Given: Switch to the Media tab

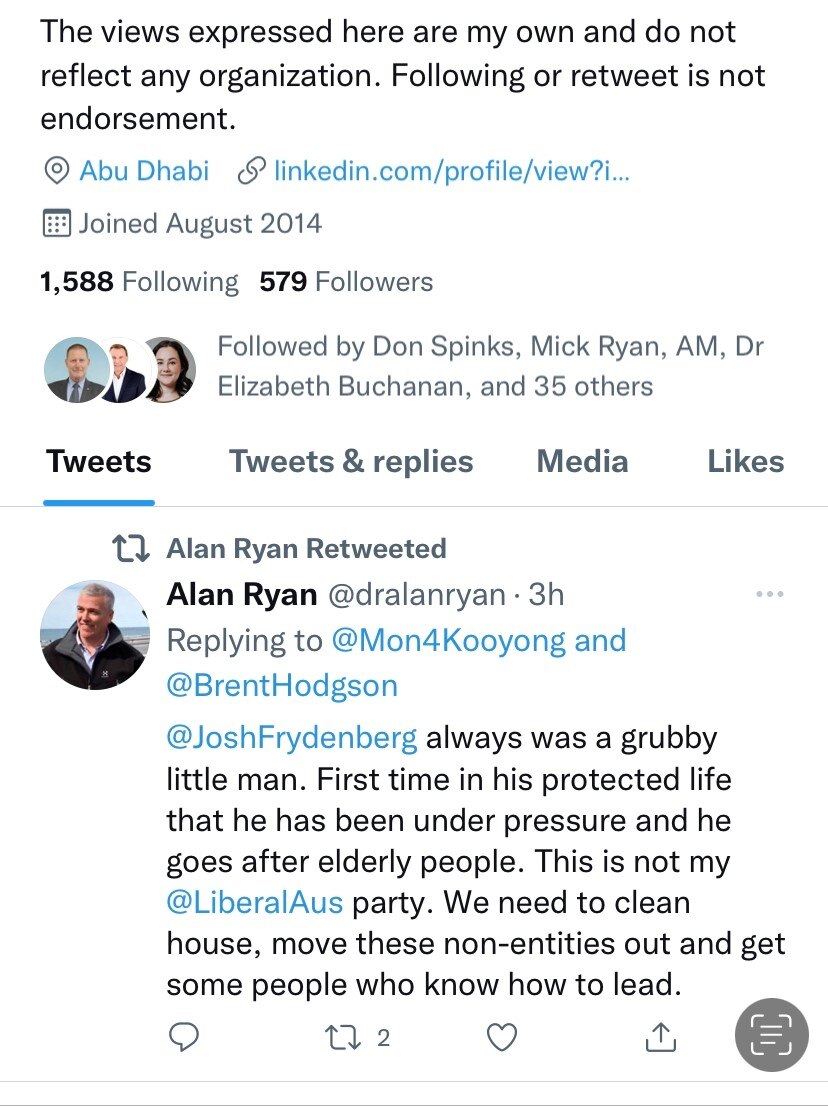Looking at the screenshot, I should 582,461.
